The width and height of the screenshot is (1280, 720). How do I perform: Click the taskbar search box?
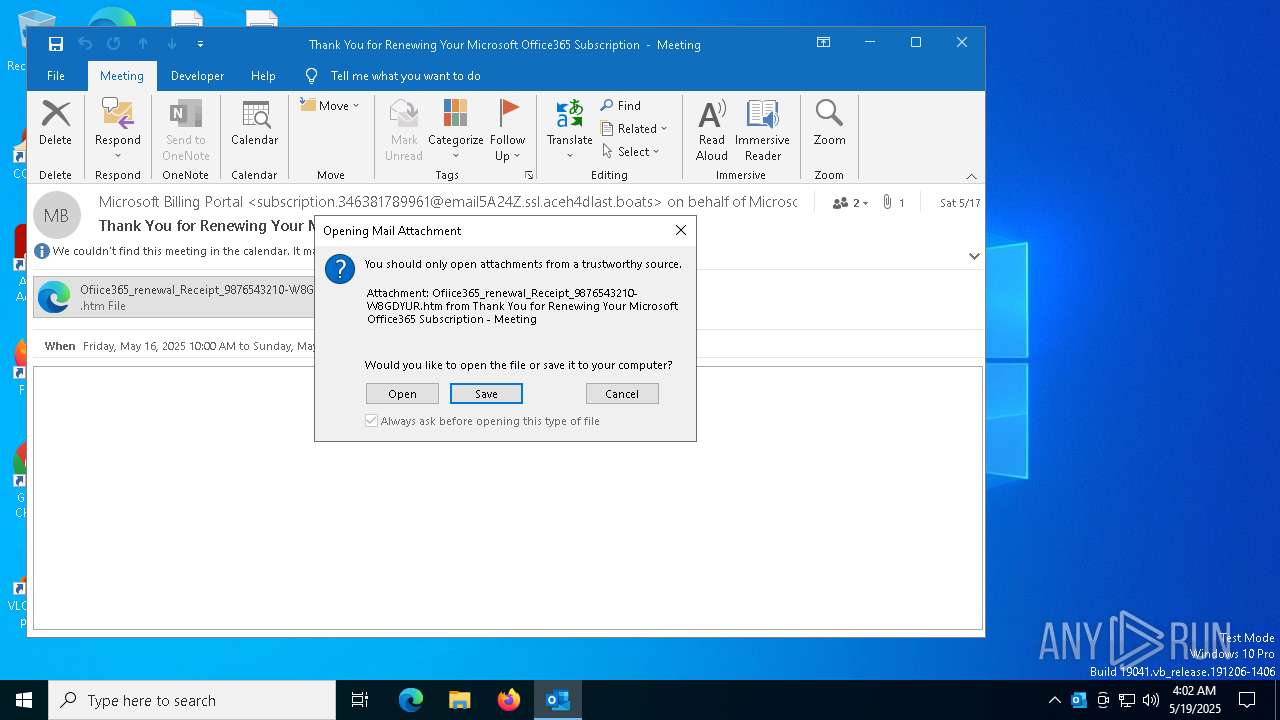[x=192, y=700]
